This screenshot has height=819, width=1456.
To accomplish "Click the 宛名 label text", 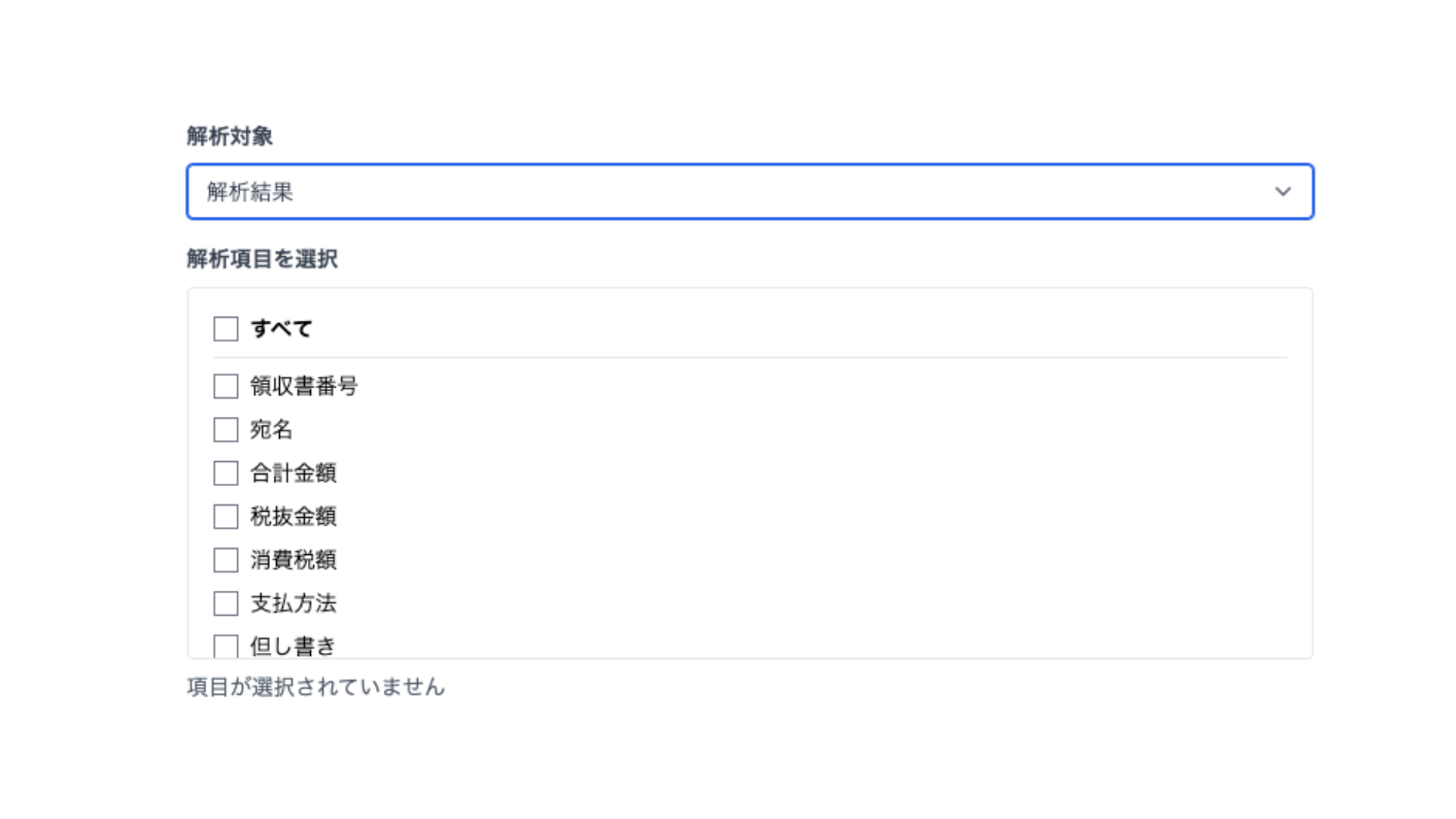I will pyautogui.click(x=271, y=430).
